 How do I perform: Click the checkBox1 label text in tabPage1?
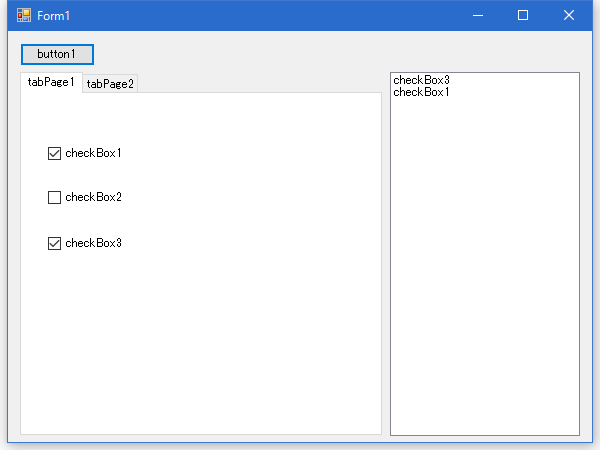[x=93, y=153]
